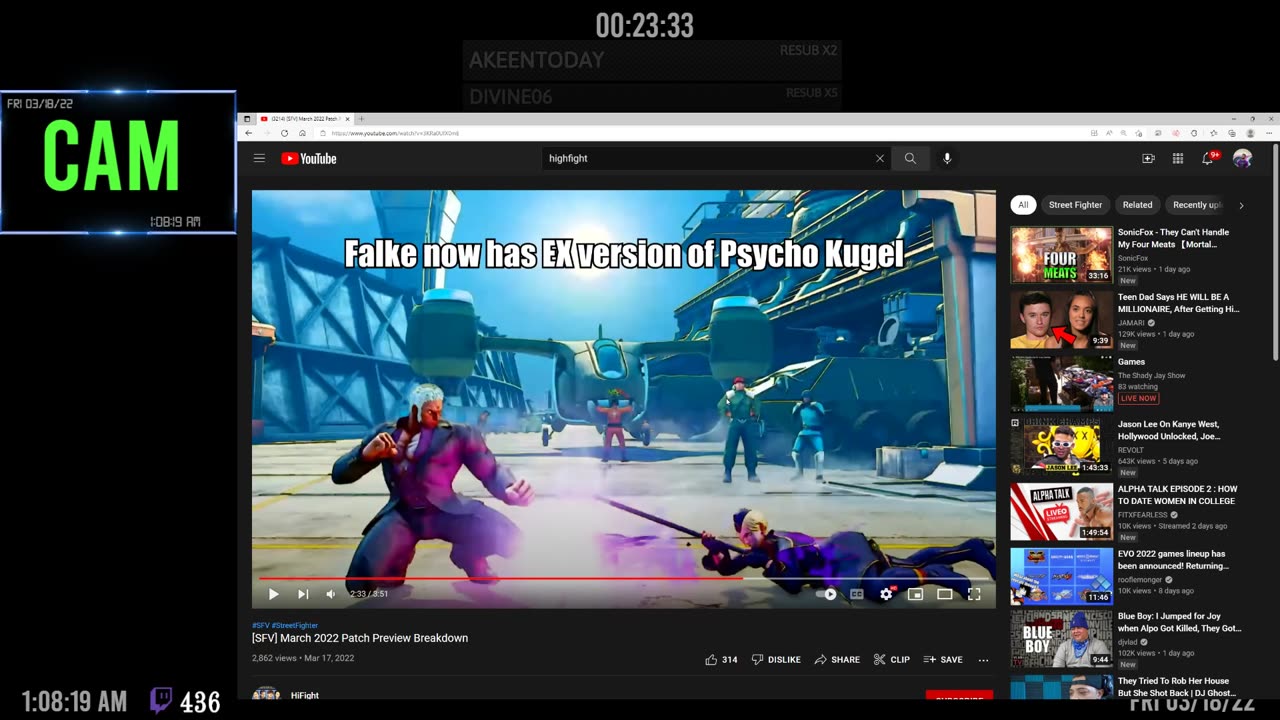Click the Alpha Talk video thumbnail

[x=1061, y=512]
